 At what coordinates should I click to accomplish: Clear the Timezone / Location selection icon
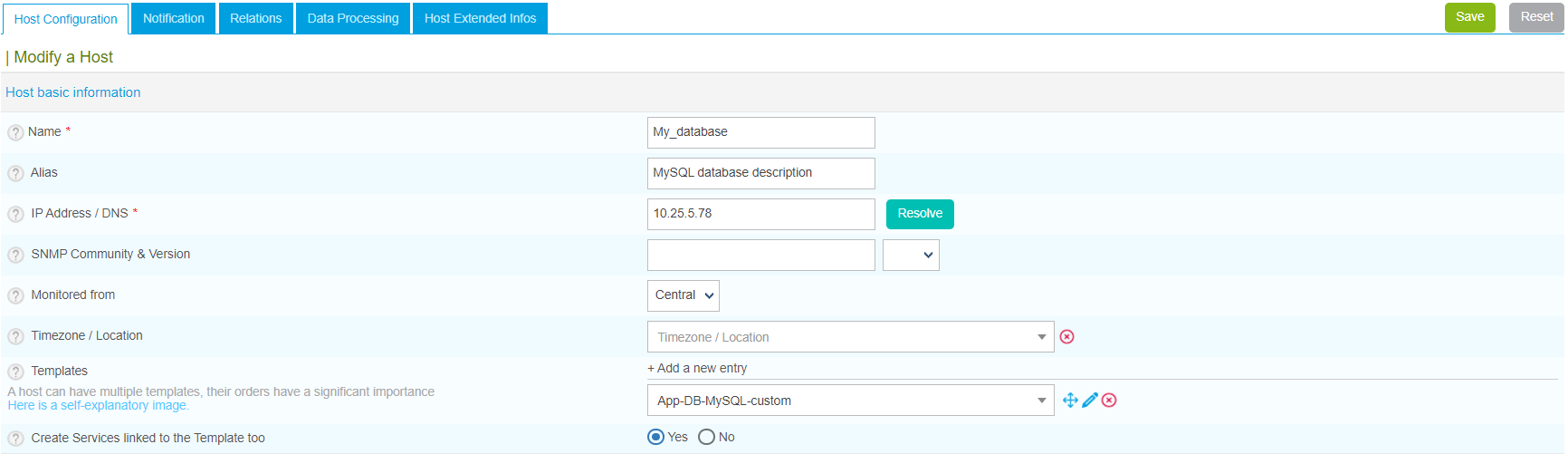click(1066, 337)
